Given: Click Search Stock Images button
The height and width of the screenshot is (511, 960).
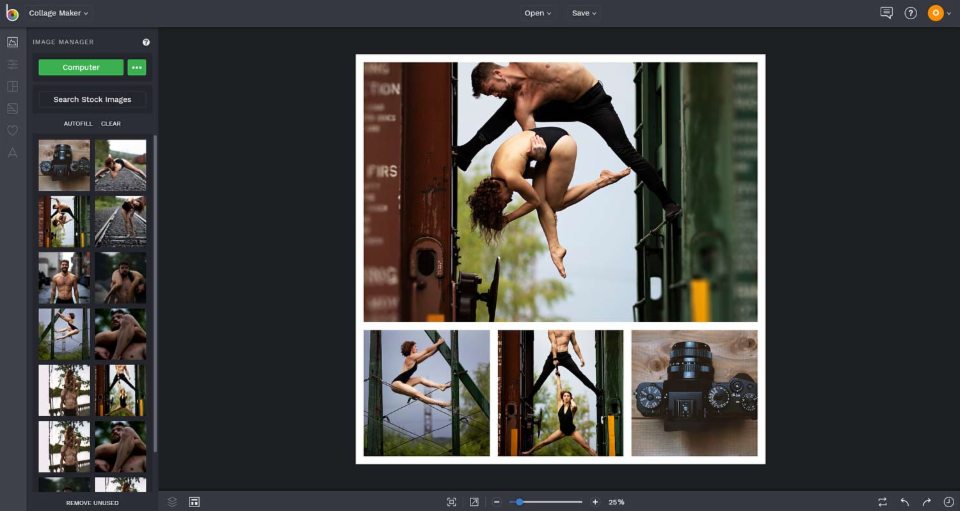Looking at the screenshot, I should coord(92,99).
